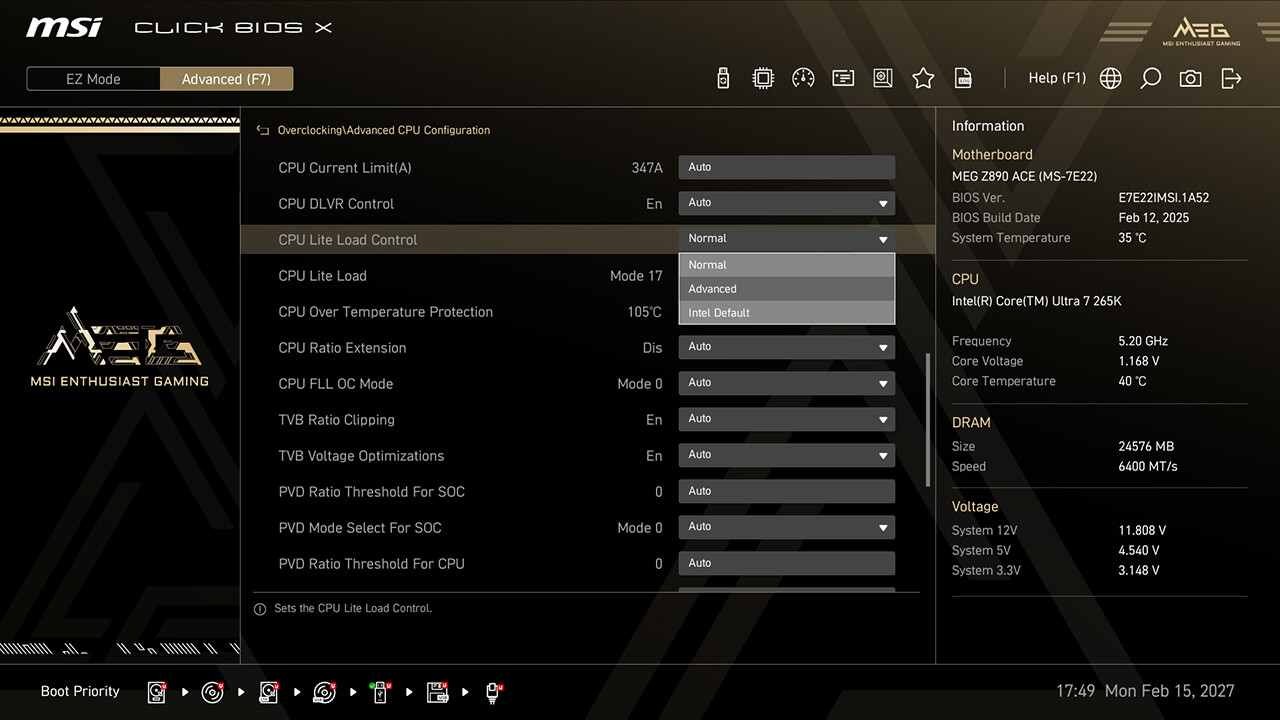Expand the TVB Voltage Optimizations dropdown
Image resolution: width=1280 pixels, height=720 pixels.
pos(786,455)
